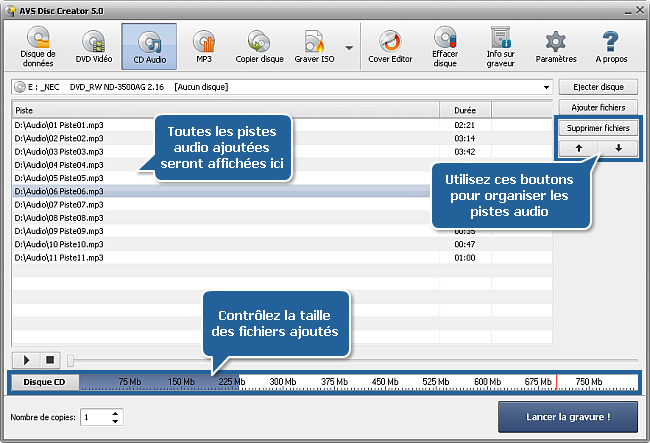Open the Disque de données mode
Viewport: 650px width, 443px height.
point(38,50)
